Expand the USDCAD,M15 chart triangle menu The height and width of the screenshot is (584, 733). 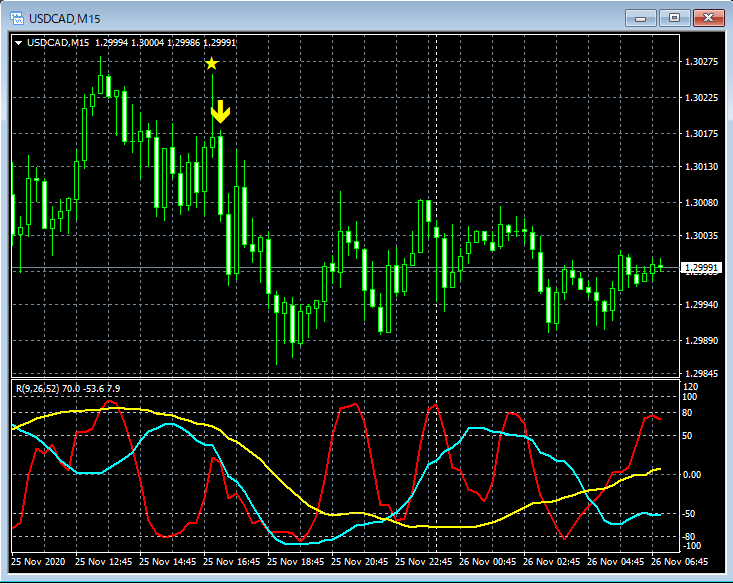(x=18, y=42)
